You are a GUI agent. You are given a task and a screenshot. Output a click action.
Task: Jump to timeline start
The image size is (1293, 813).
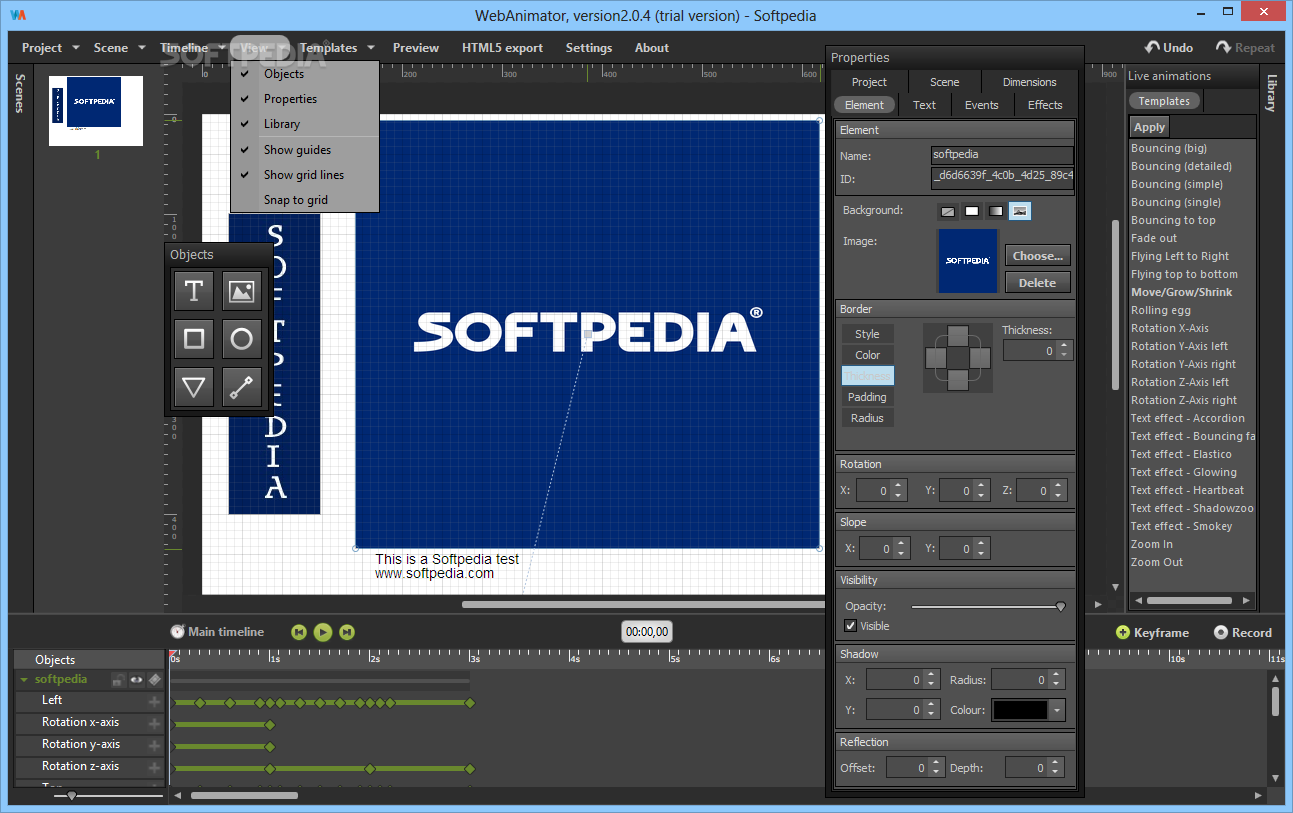pyautogui.click(x=299, y=632)
